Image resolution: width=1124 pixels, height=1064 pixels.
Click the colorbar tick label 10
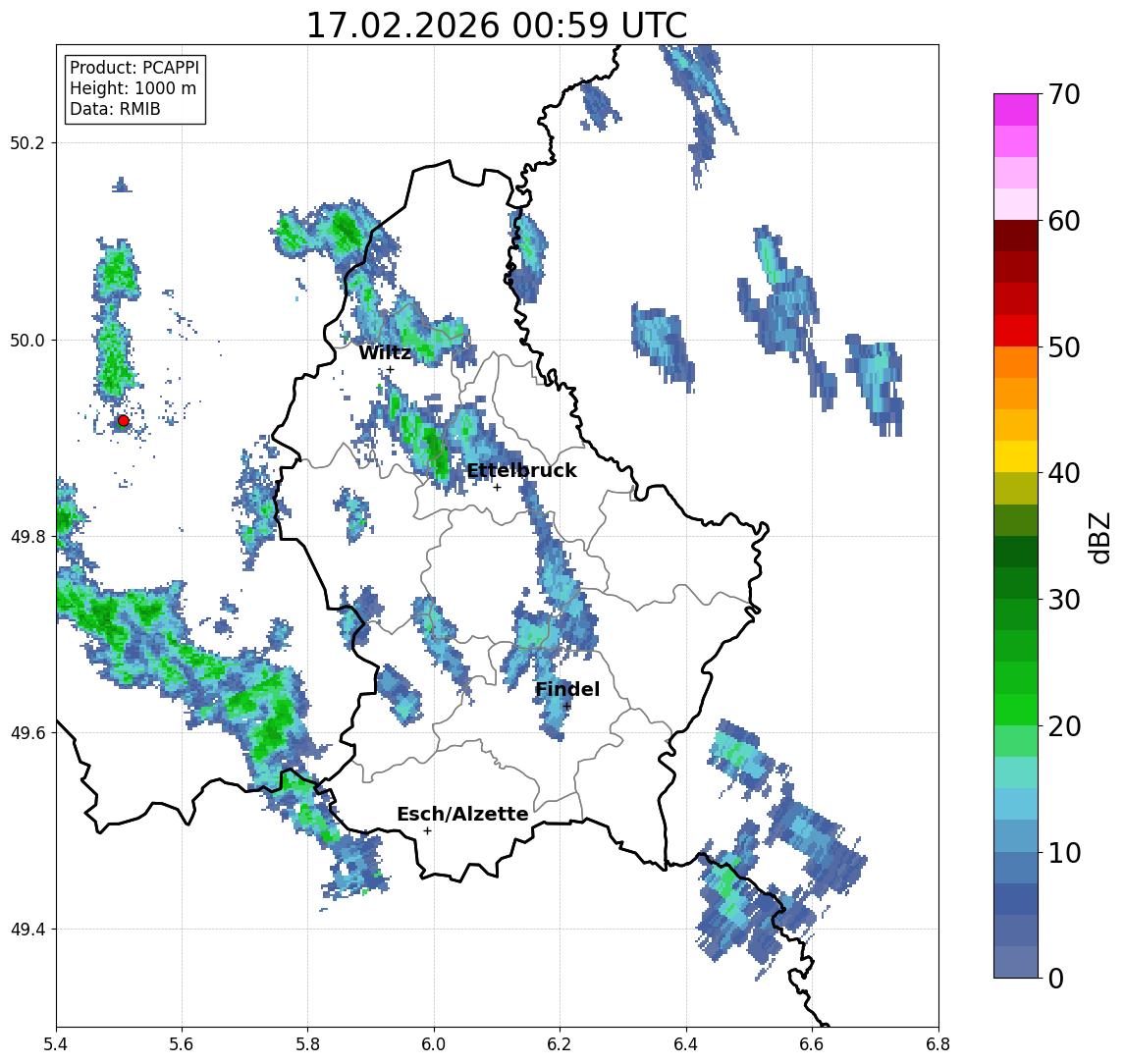1063,853
